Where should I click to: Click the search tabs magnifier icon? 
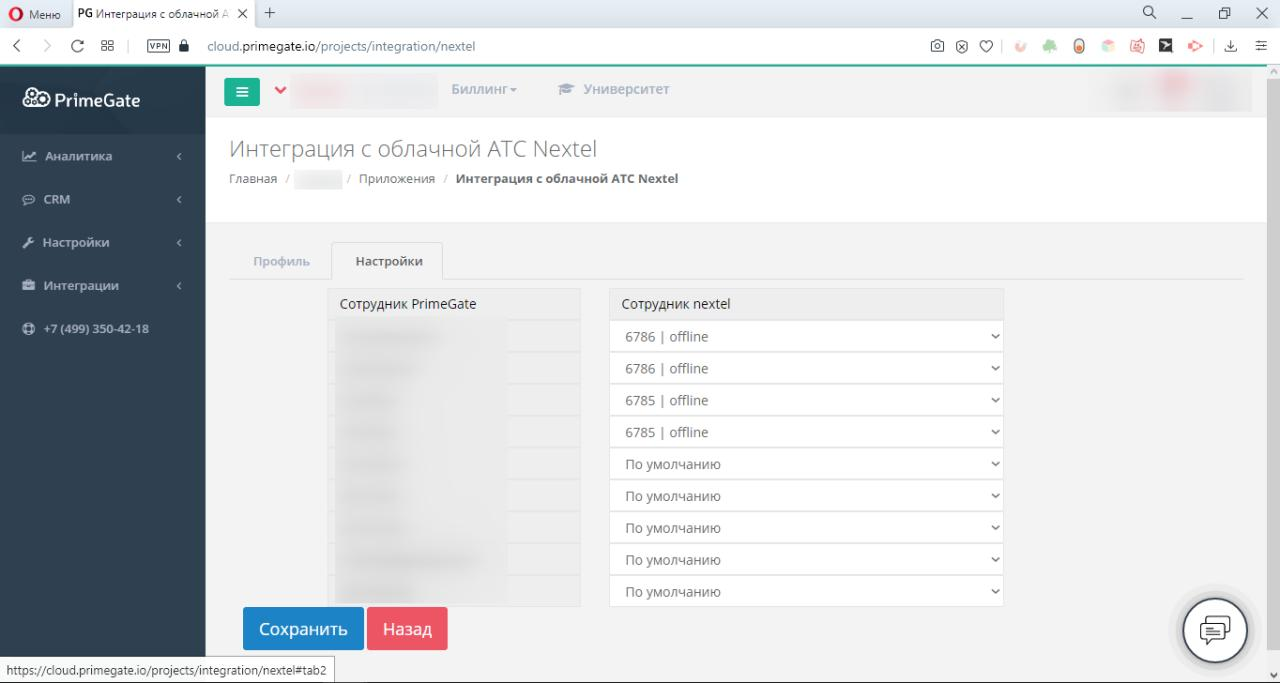[x=1150, y=13]
